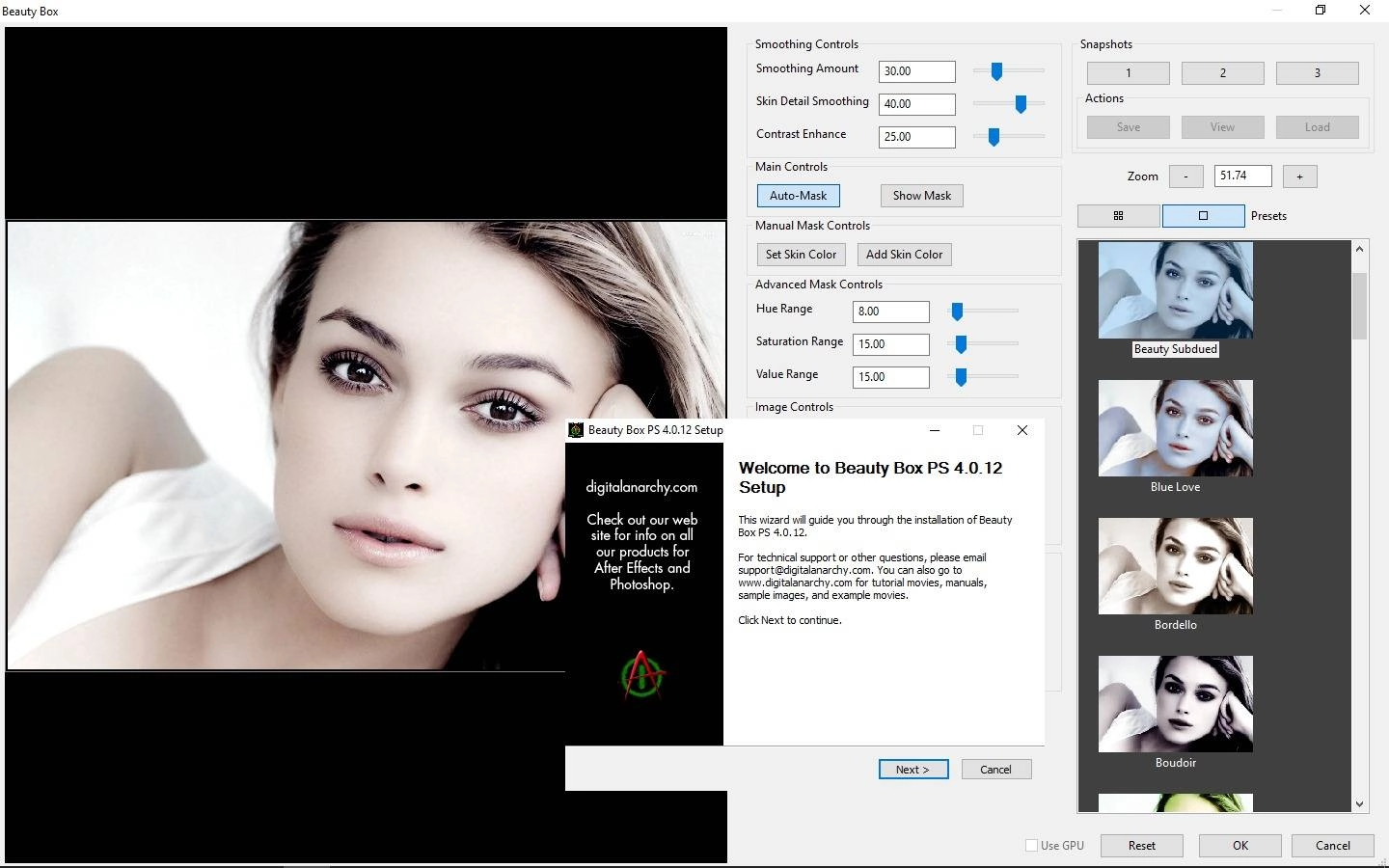The width and height of the screenshot is (1389, 868).
Task: Click Cancel in the setup wizard
Action: pos(995,770)
